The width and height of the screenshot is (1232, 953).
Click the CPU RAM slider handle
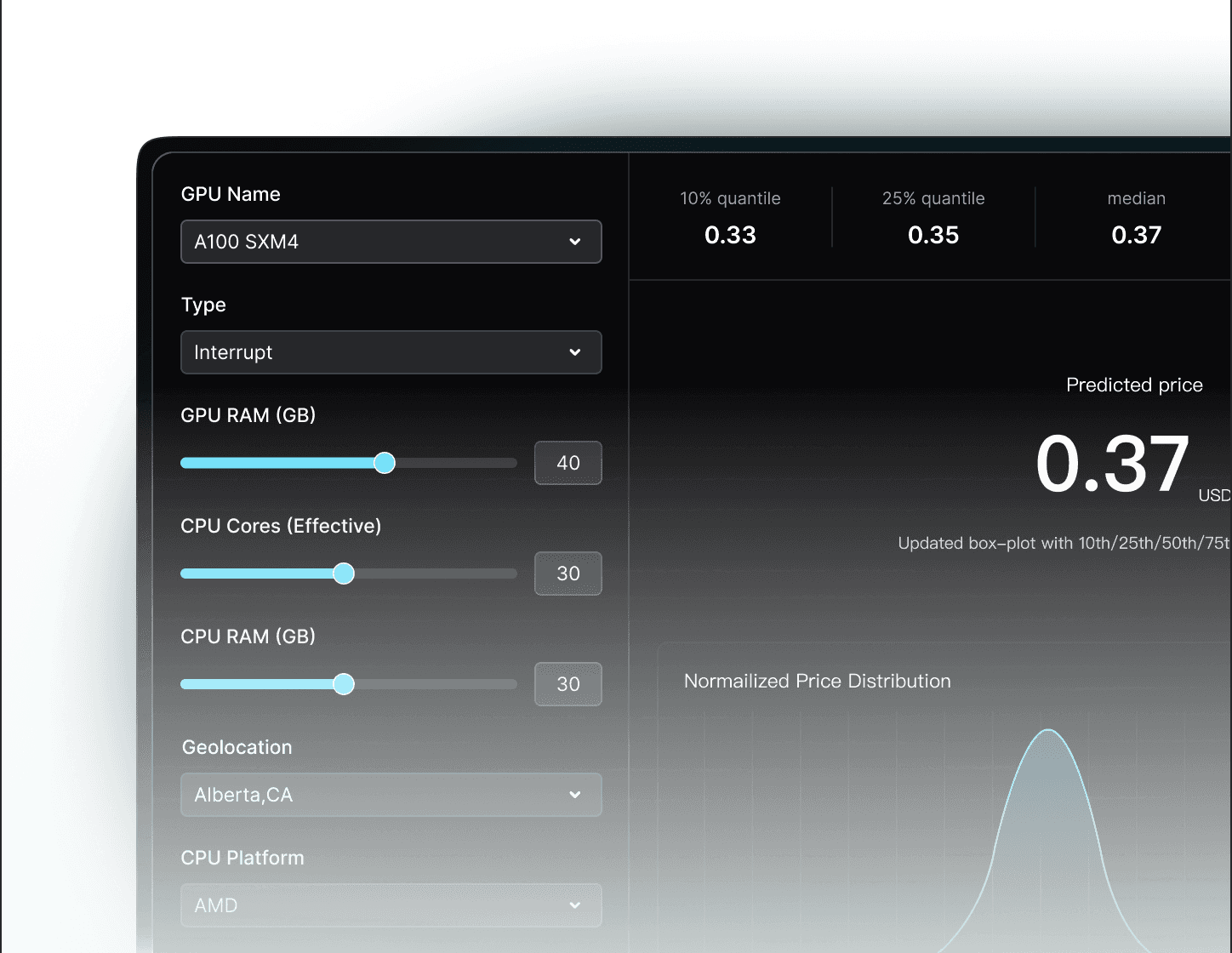tap(344, 684)
